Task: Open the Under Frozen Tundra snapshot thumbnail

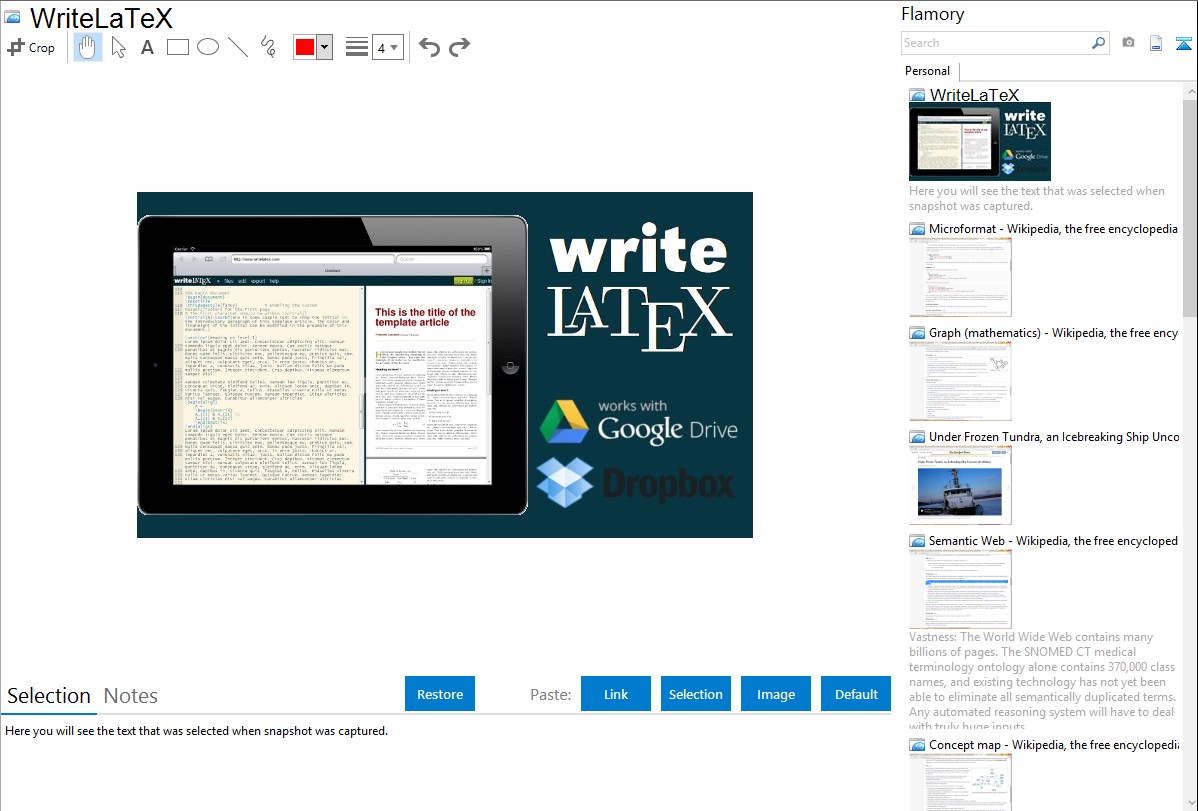Action: (x=960, y=485)
